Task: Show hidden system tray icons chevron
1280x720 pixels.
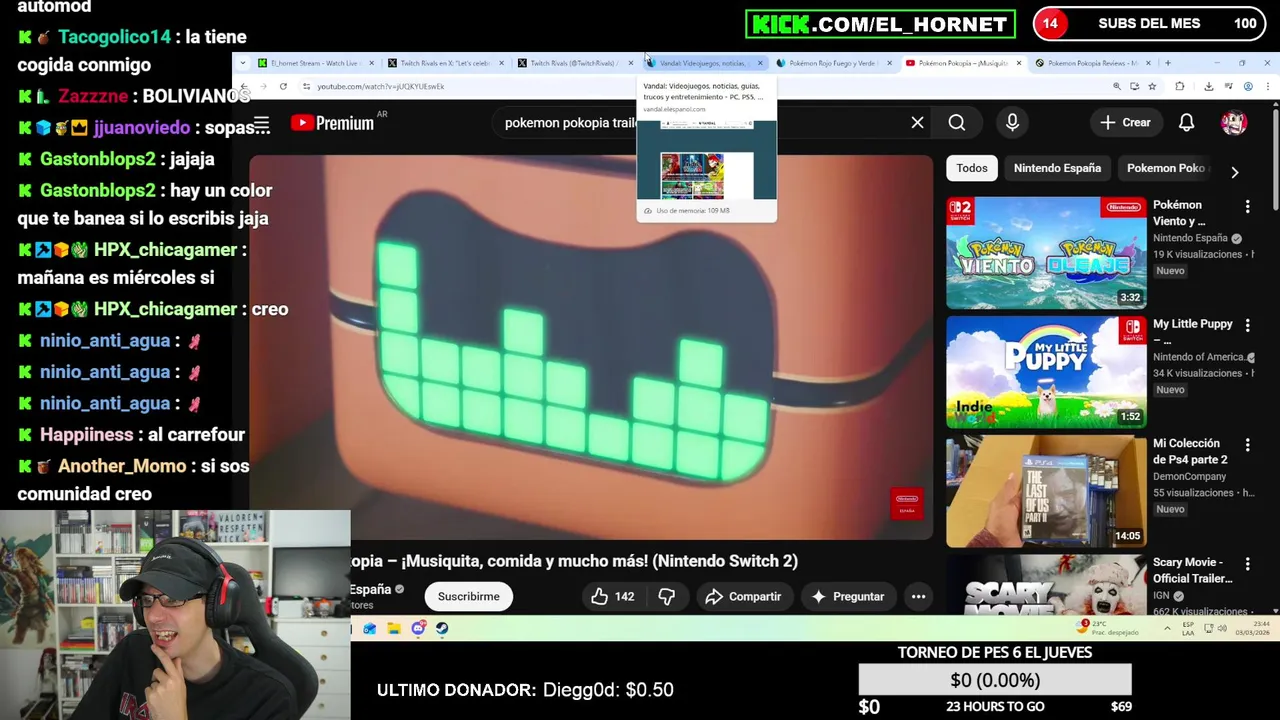Action: pyautogui.click(x=1167, y=628)
